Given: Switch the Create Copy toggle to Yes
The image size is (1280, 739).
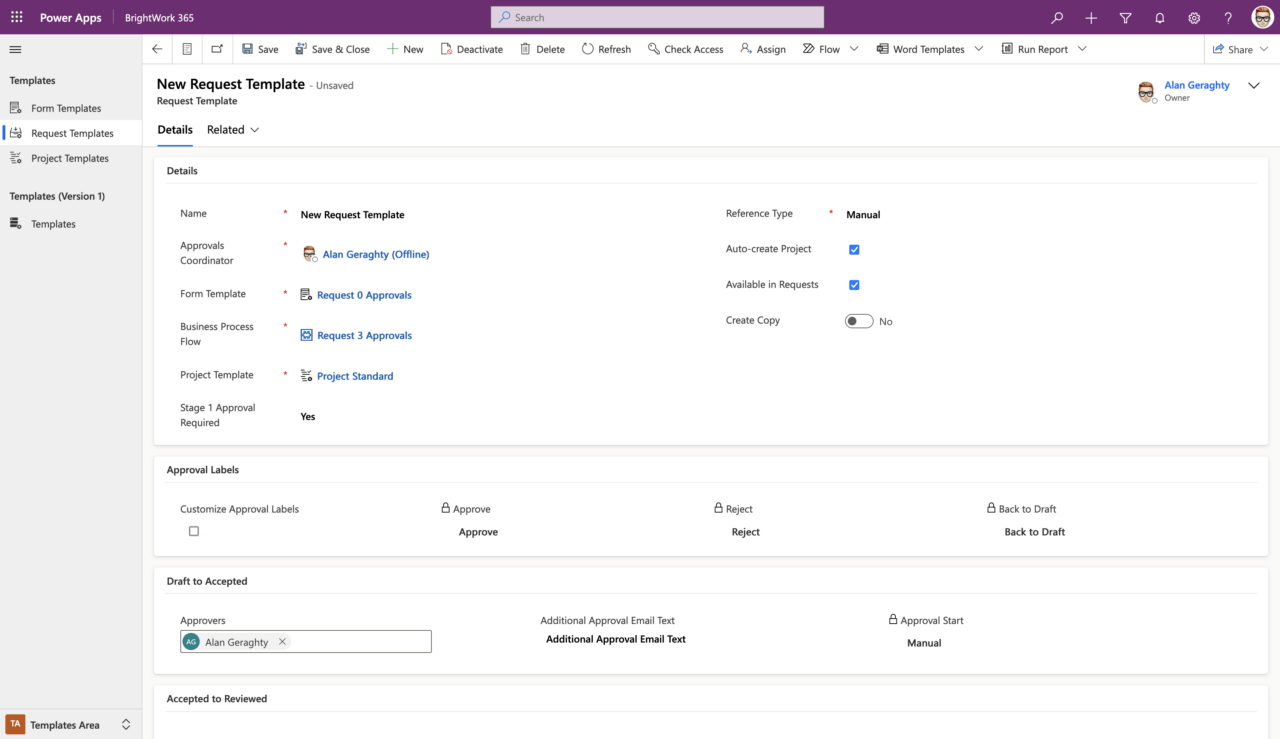Looking at the screenshot, I should (x=858, y=321).
